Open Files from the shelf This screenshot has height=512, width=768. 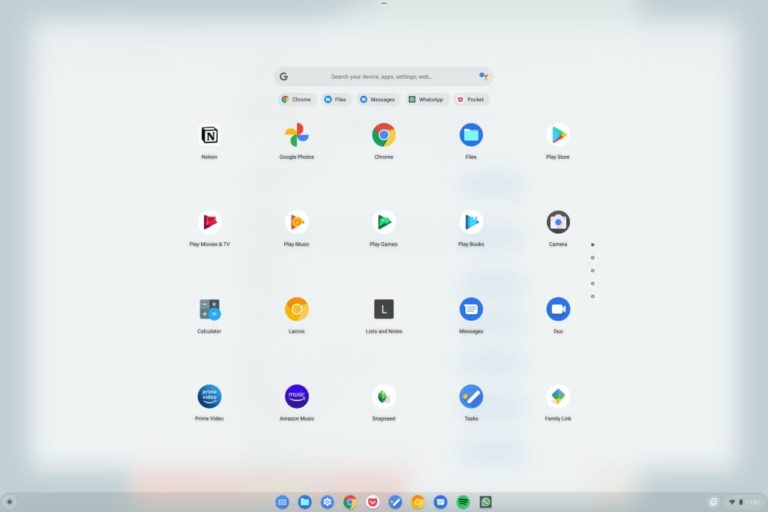click(305, 502)
